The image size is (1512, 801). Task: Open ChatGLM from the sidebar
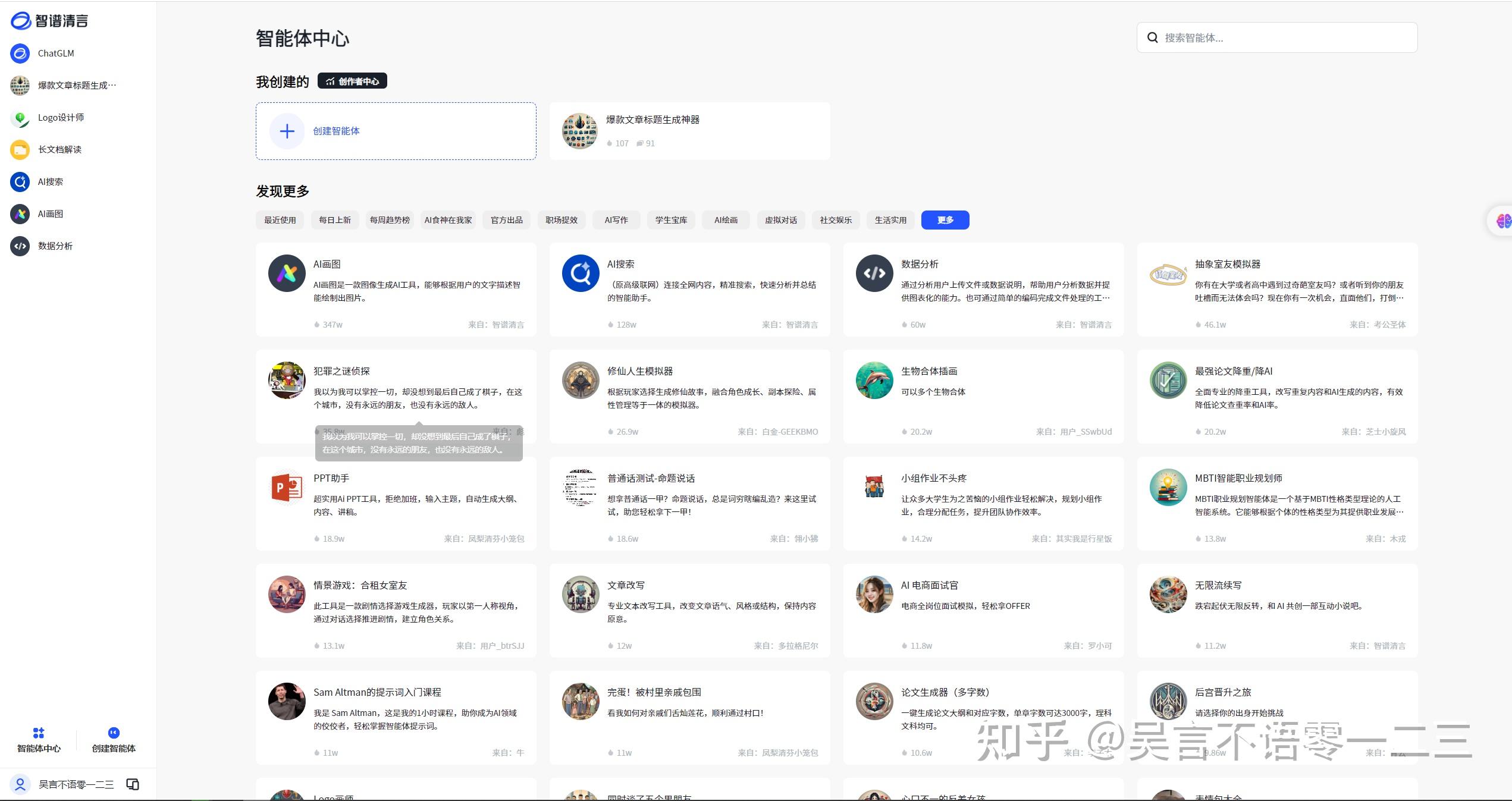point(55,53)
